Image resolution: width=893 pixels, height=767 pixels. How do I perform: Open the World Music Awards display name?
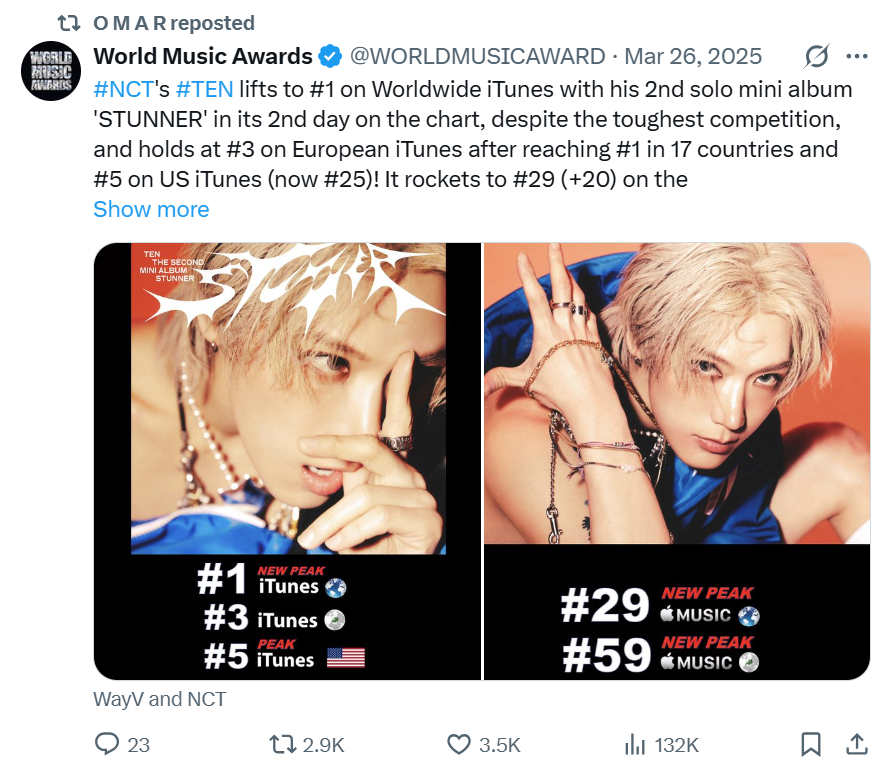pos(203,56)
